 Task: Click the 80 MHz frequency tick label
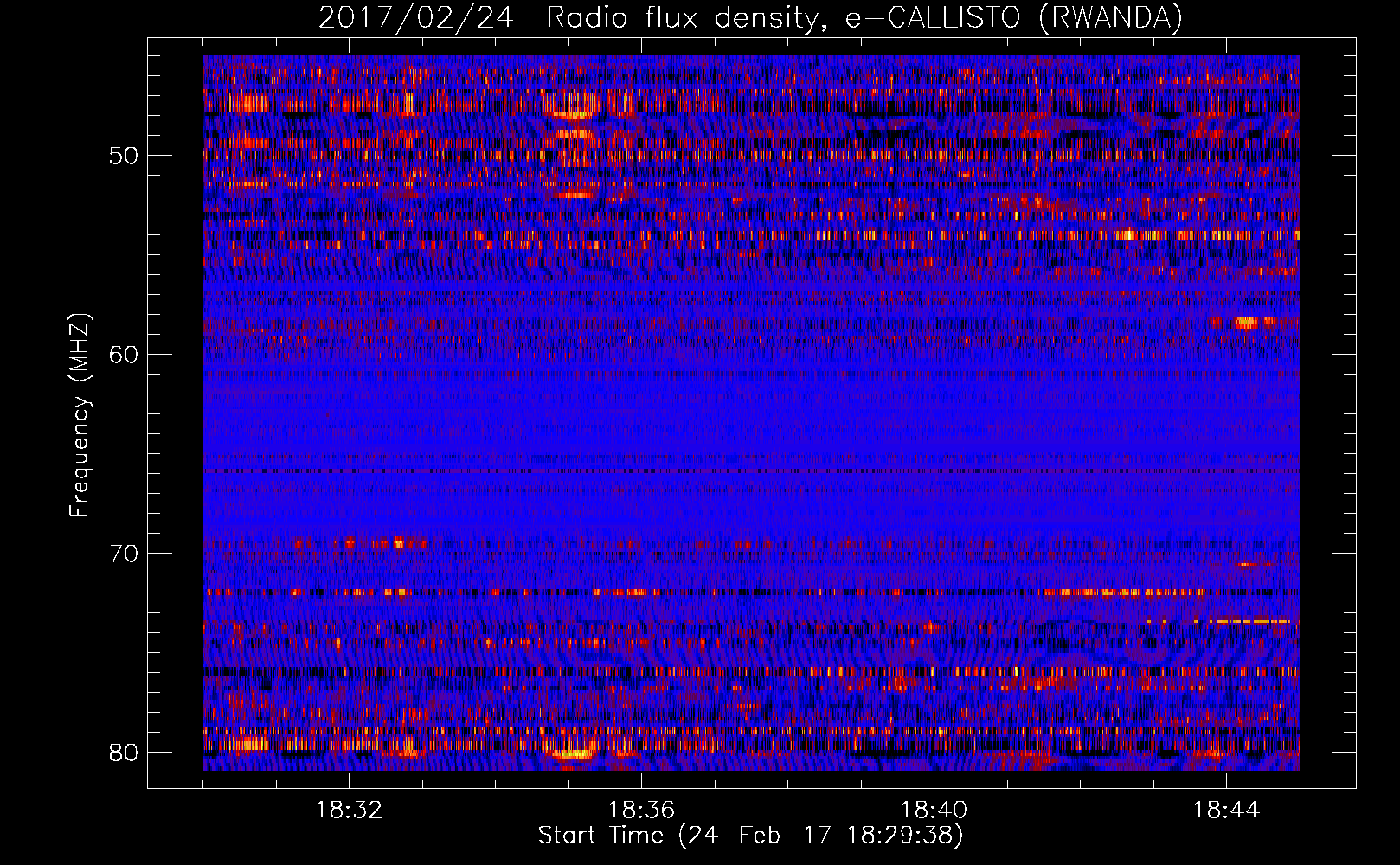click(x=124, y=753)
